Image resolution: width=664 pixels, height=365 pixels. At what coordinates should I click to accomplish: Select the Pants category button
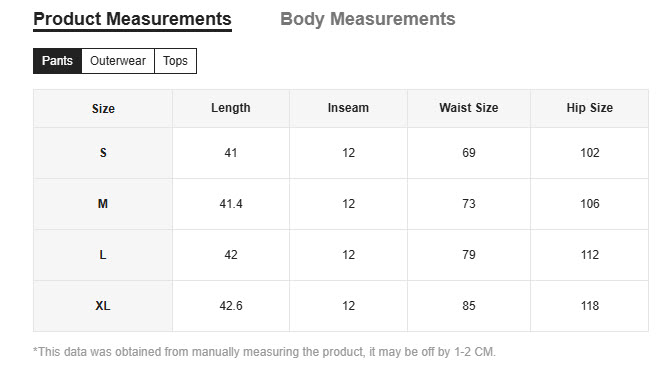(57, 61)
